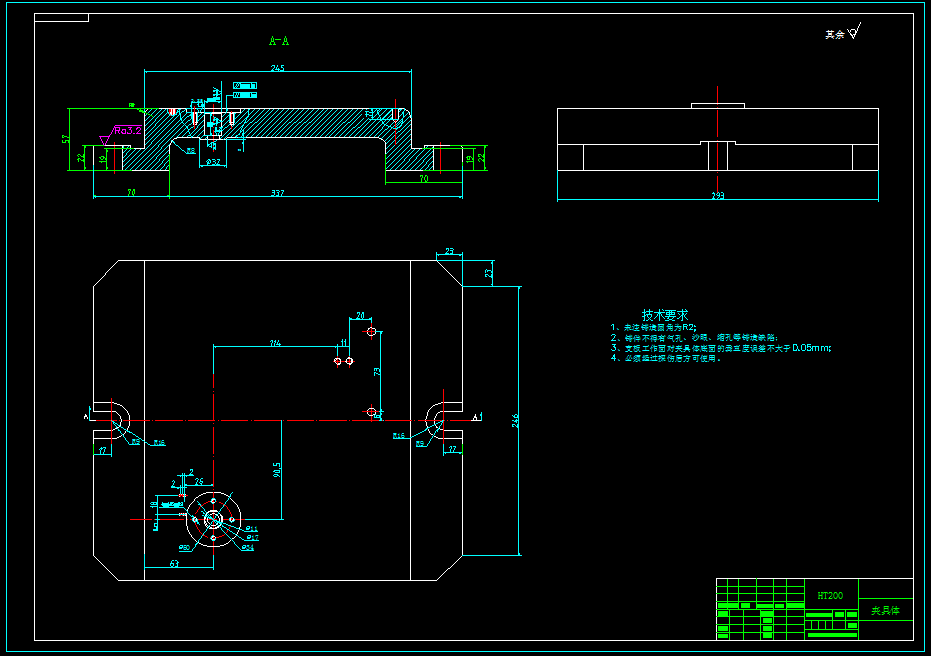Image resolution: width=931 pixels, height=656 pixels.
Task: Click the 25 dimension near the boss
Action: coord(199,481)
